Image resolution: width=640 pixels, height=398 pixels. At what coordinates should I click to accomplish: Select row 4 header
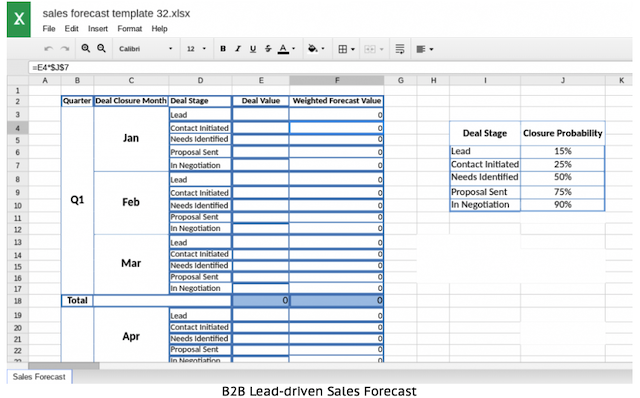click(18, 128)
